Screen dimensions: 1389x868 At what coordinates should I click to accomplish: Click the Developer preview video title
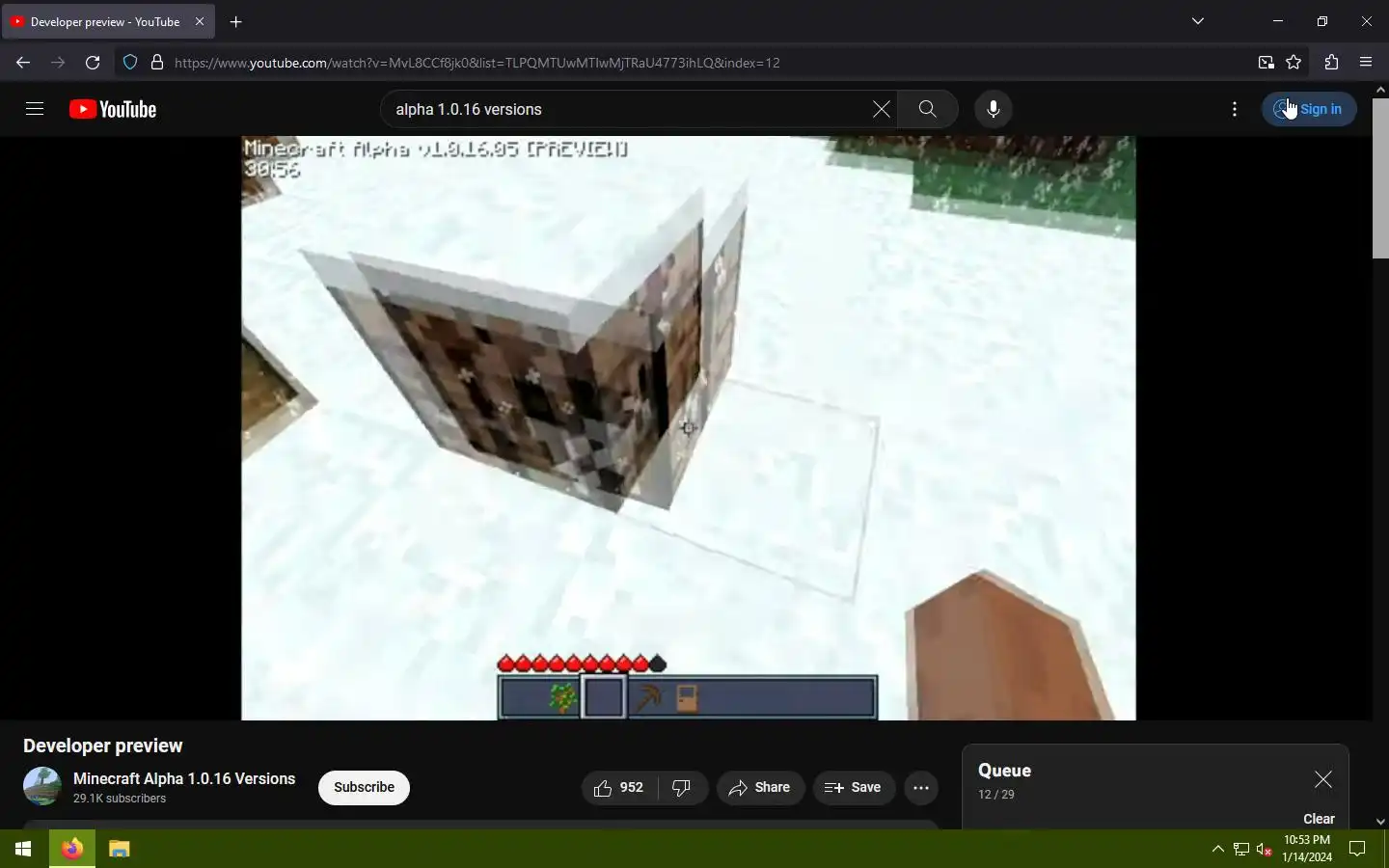coord(103,746)
